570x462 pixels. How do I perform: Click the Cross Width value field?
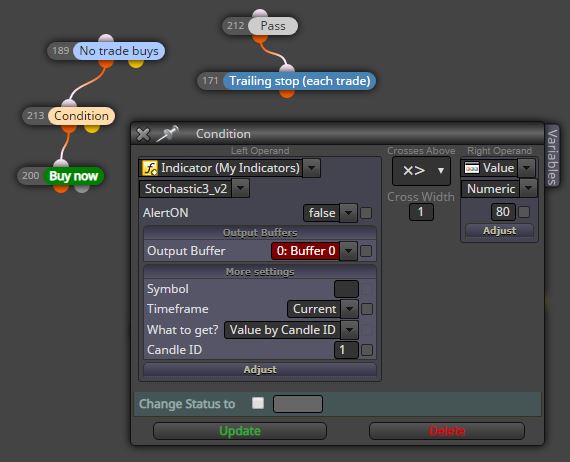(421, 212)
